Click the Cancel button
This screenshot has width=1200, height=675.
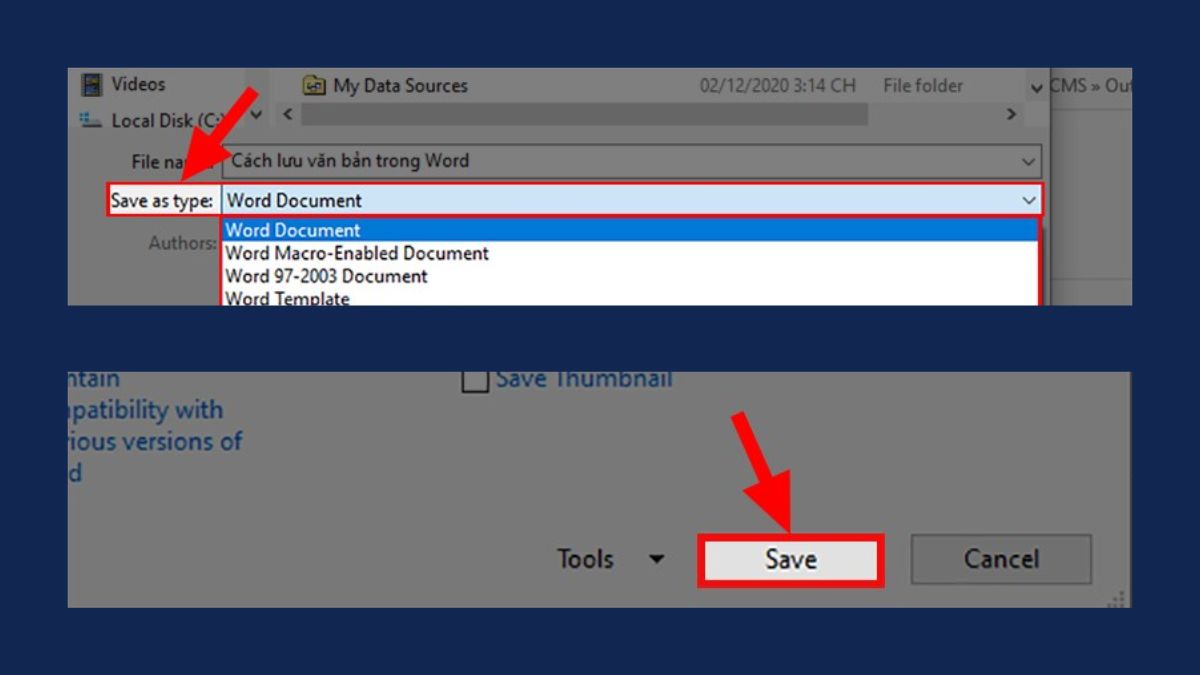coord(1001,559)
